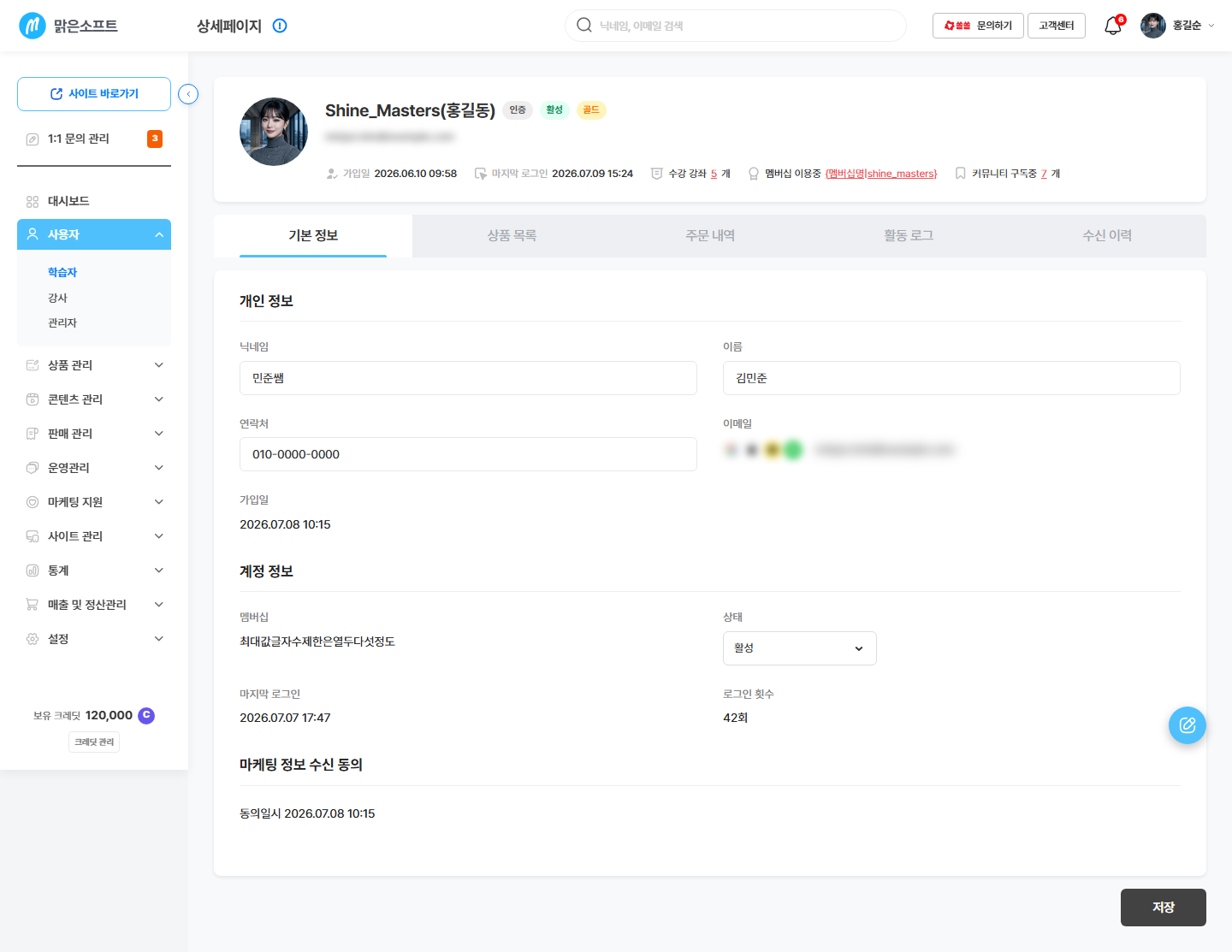Click the 크레딧 관리 button
1232x952 pixels.
[94, 742]
